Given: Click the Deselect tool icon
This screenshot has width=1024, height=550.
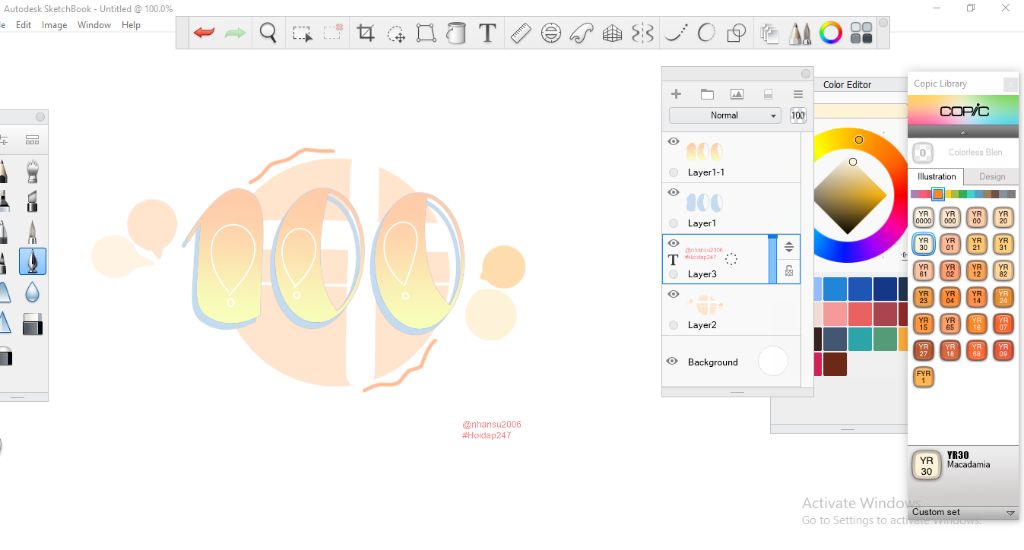Looking at the screenshot, I should [x=332, y=33].
